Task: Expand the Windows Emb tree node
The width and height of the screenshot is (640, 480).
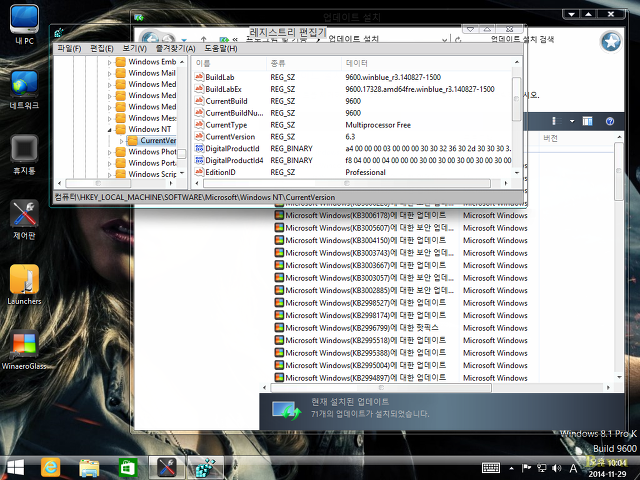Action: coord(109,62)
